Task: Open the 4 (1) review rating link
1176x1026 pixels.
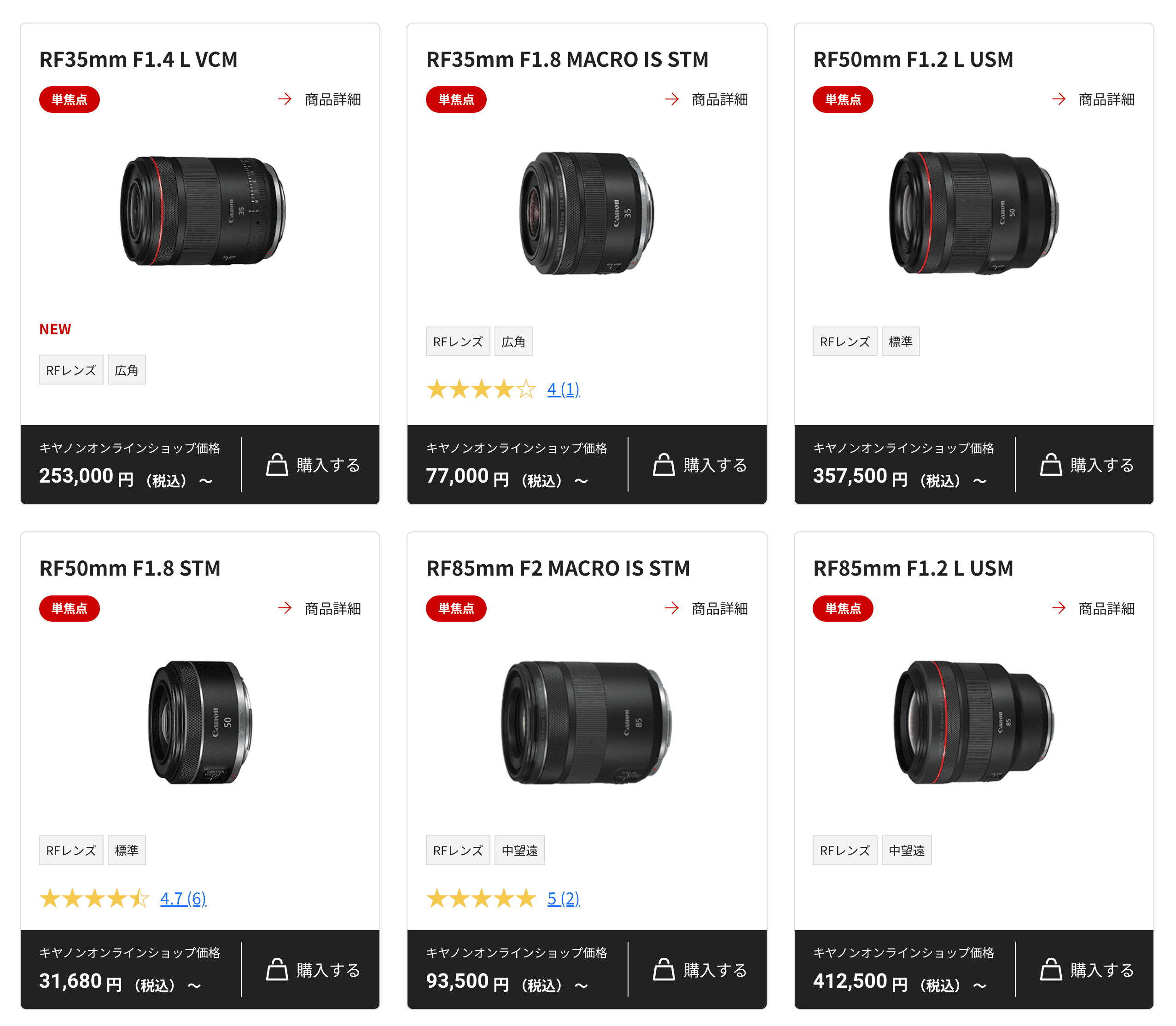Action: 564,389
